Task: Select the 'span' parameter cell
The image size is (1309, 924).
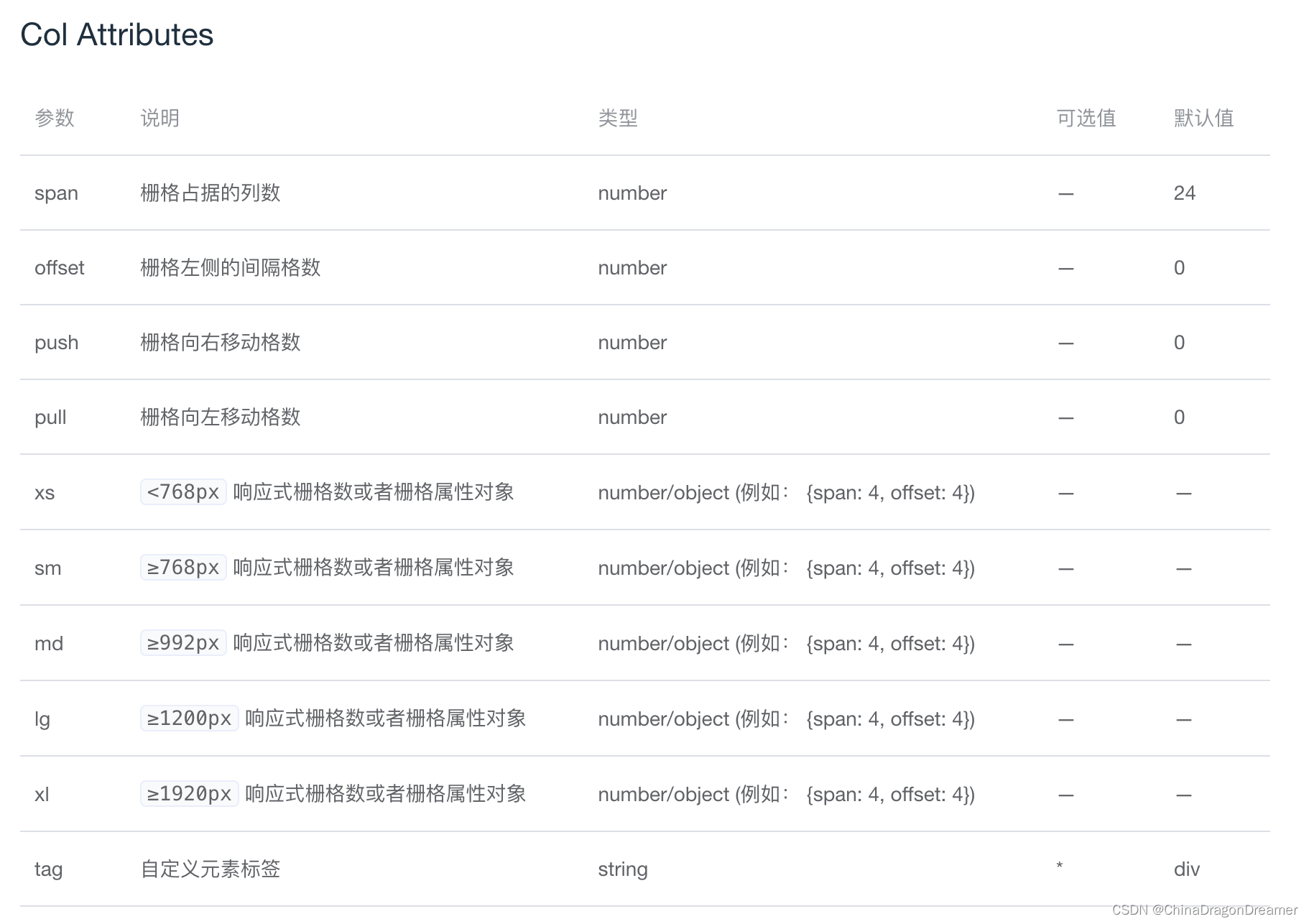Action: tap(56, 193)
